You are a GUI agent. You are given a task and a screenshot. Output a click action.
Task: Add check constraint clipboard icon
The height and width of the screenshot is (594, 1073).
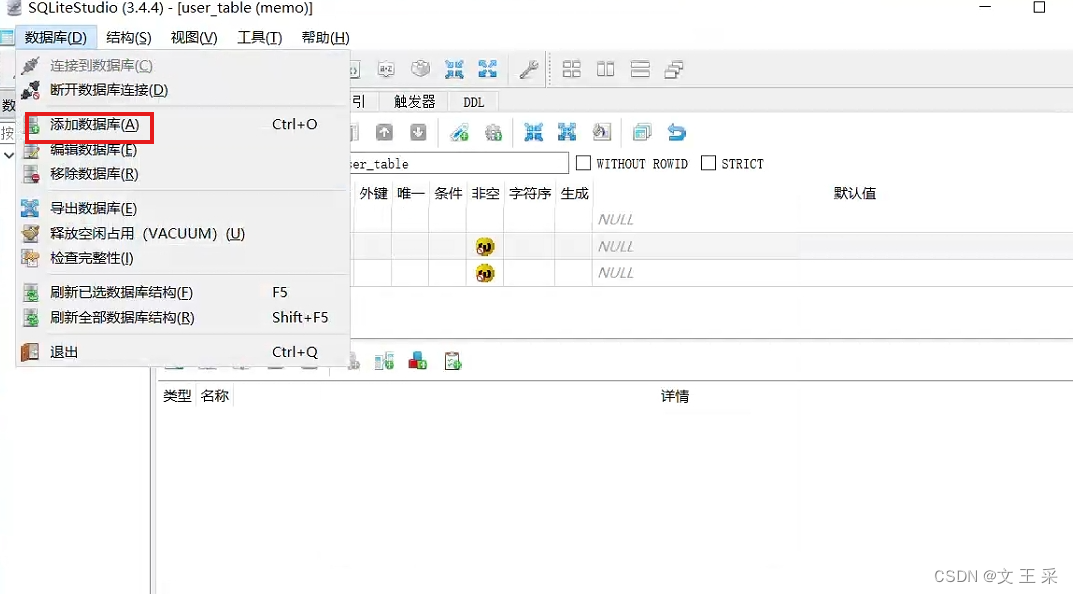coord(452,361)
